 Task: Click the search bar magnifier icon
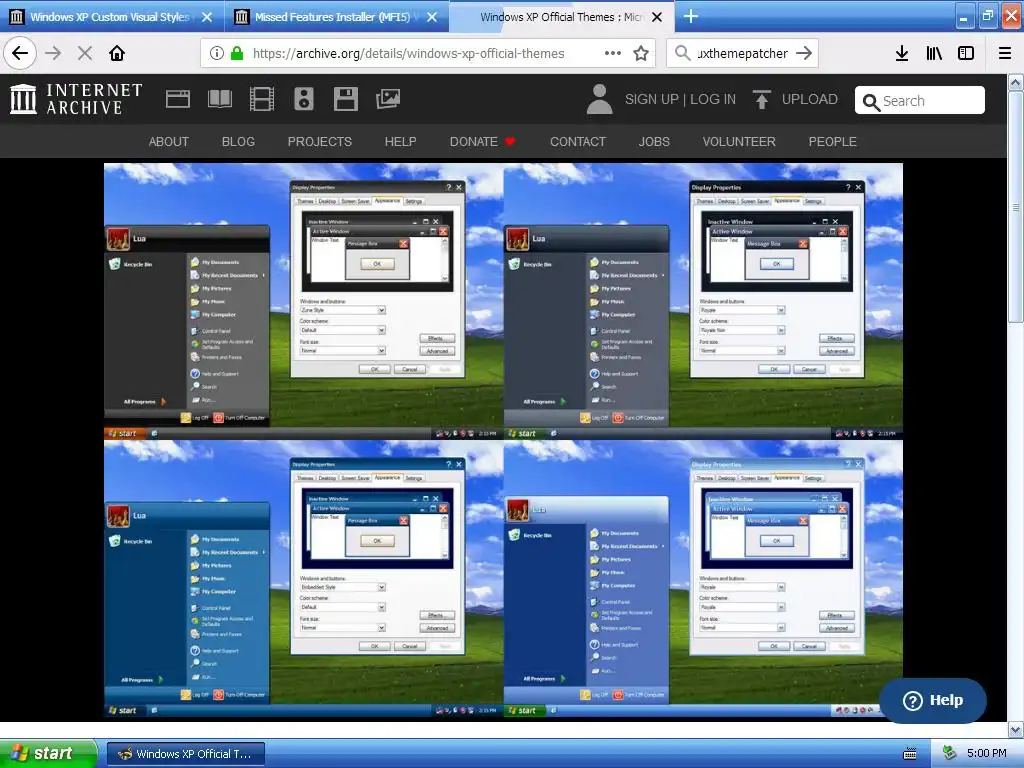point(682,54)
